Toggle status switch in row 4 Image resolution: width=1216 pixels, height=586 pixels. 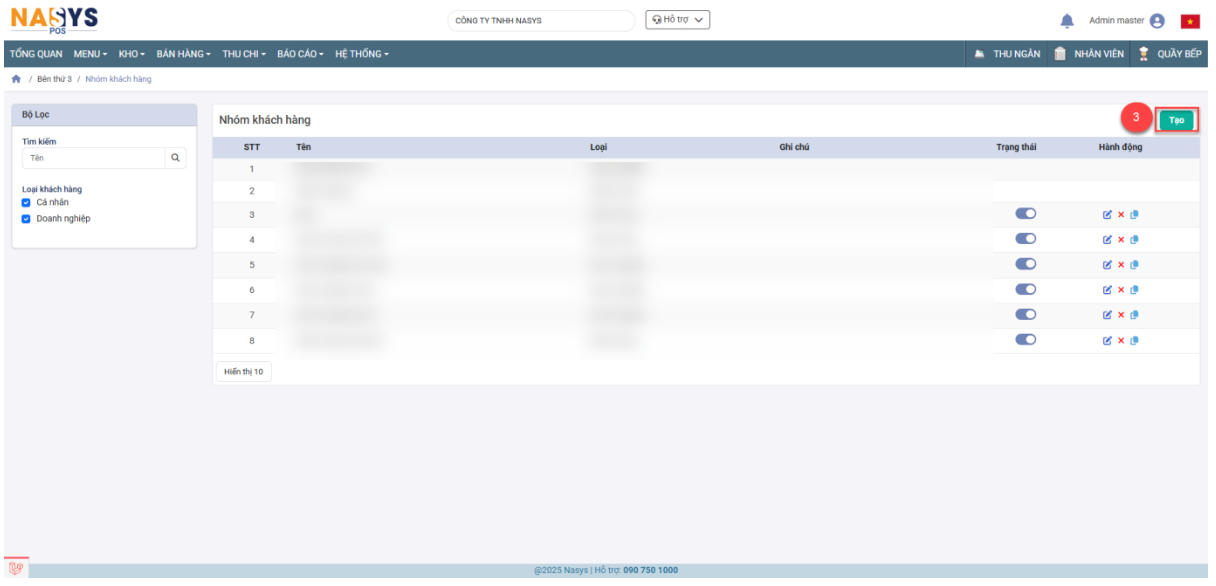tap(1025, 238)
